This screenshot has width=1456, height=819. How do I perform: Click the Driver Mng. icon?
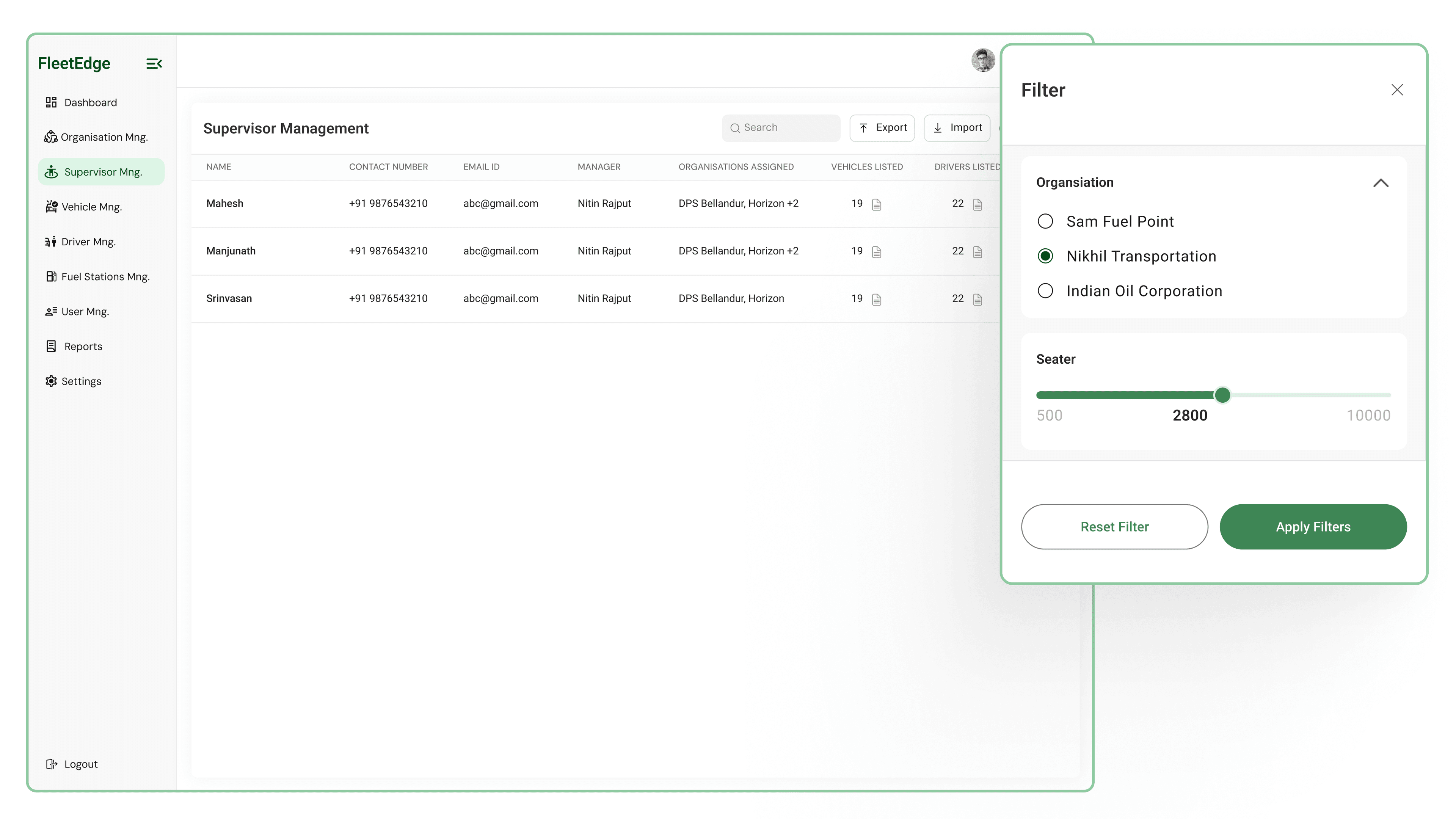[x=51, y=242]
